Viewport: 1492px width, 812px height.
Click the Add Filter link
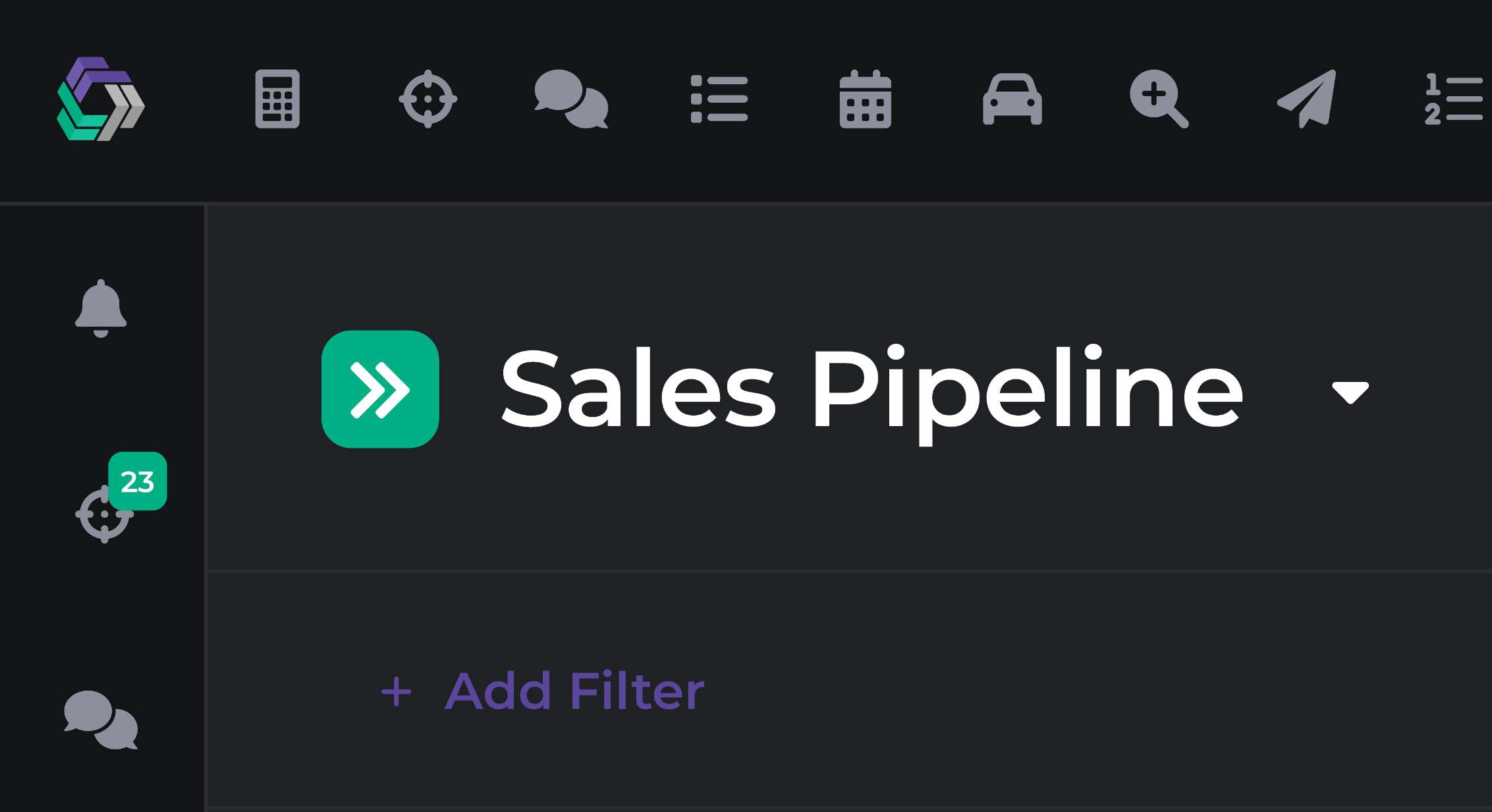tap(574, 691)
